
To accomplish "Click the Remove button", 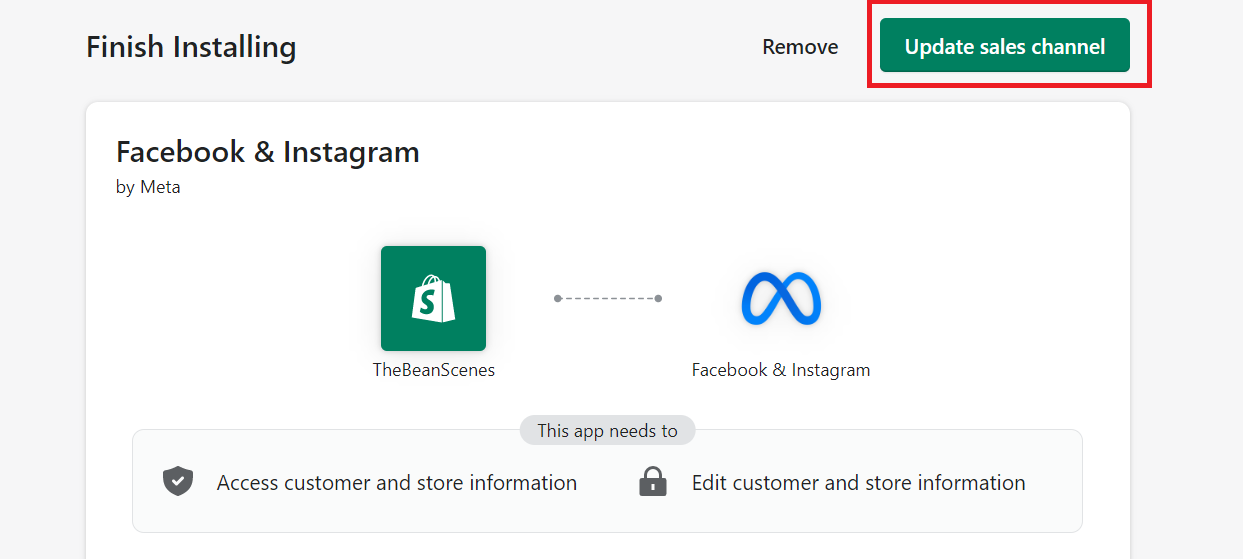I will point(800,47).
